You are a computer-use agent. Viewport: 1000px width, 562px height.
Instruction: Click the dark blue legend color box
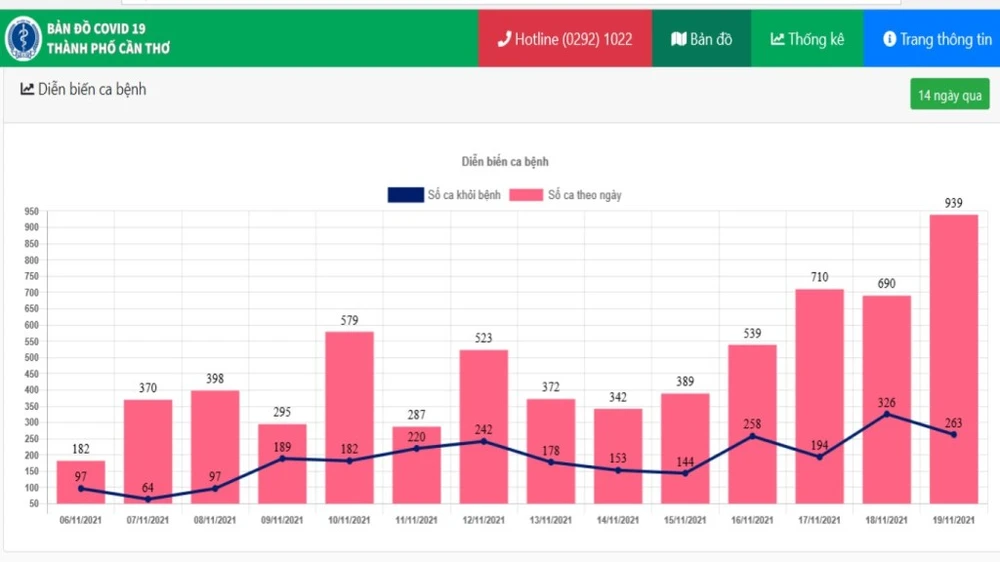pyautogui.click(x=405, y=195)
